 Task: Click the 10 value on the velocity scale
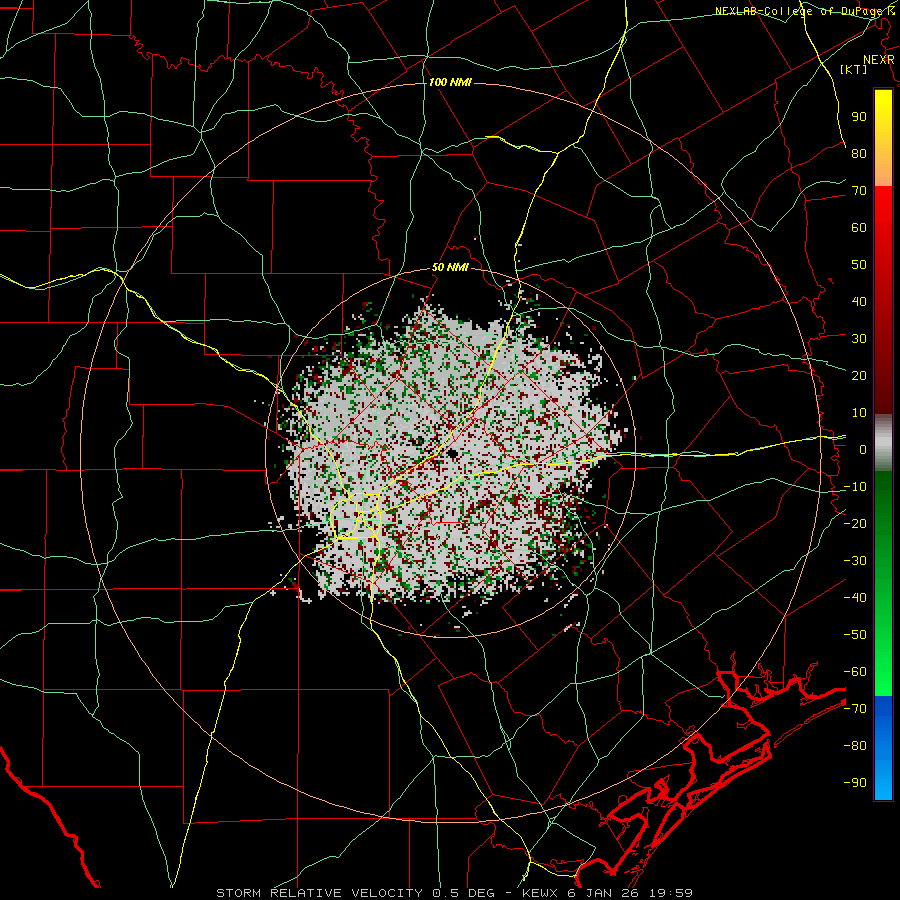pos(859,413)
